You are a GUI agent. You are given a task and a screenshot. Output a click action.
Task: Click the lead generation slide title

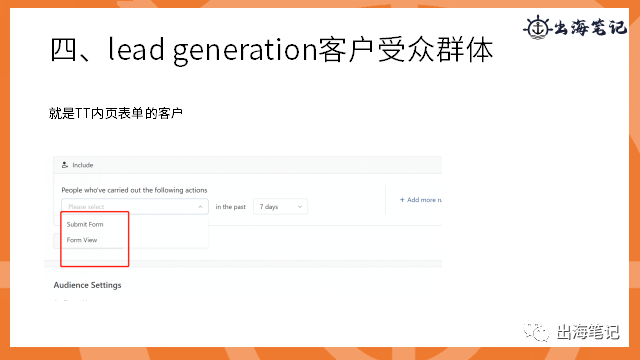[x=271, y=50]
